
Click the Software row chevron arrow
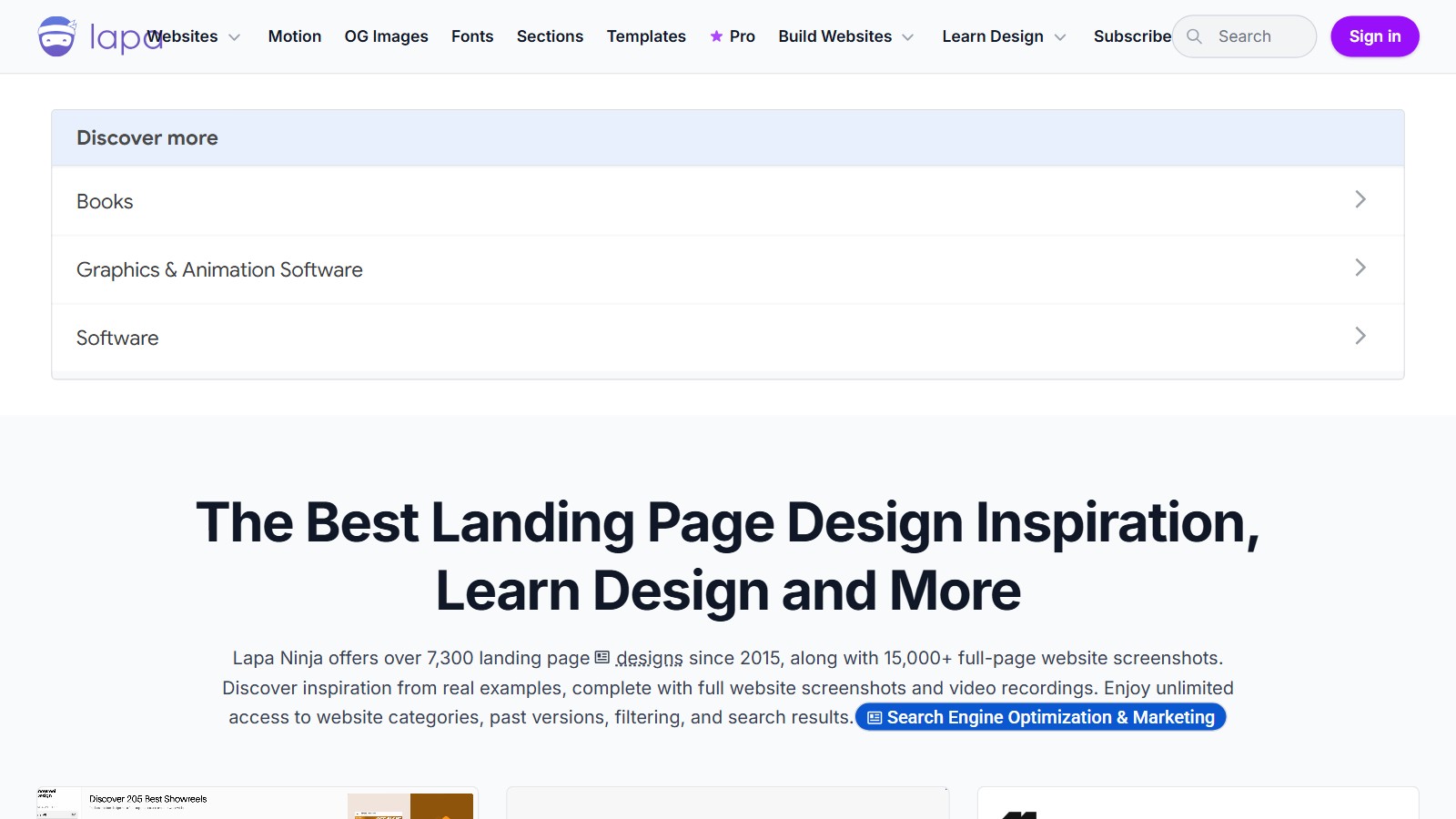click(x=1360, y=336)
